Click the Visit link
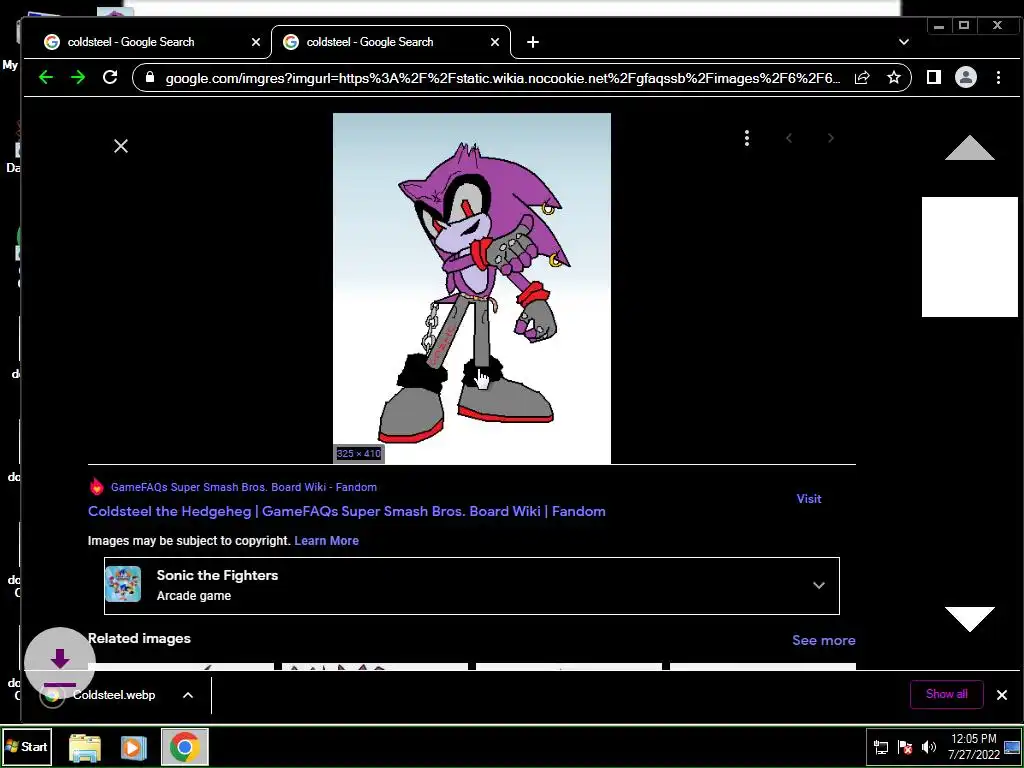The width and height of the screenshot is (1024, 768). 808,498
